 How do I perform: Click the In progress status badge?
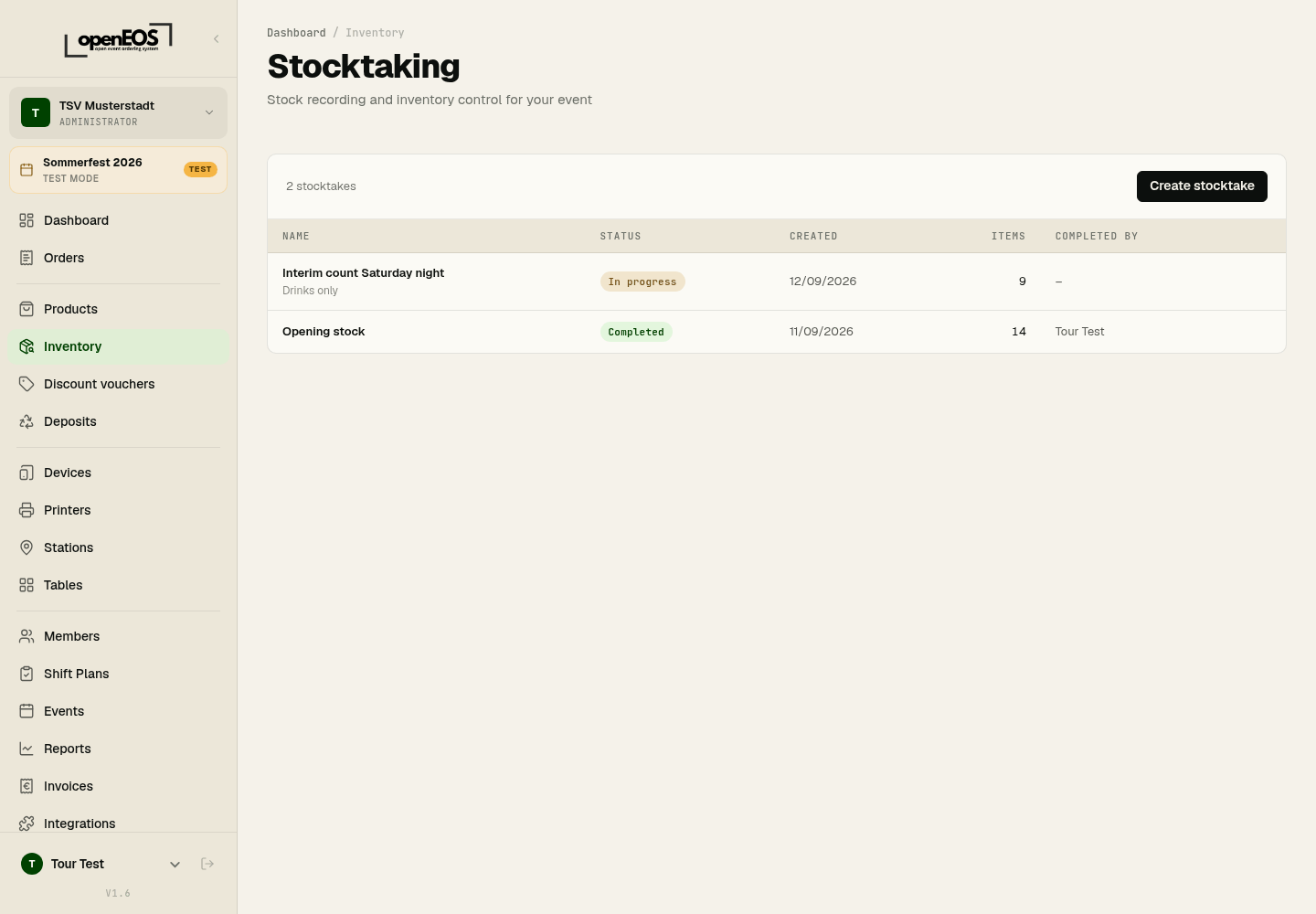642,282
